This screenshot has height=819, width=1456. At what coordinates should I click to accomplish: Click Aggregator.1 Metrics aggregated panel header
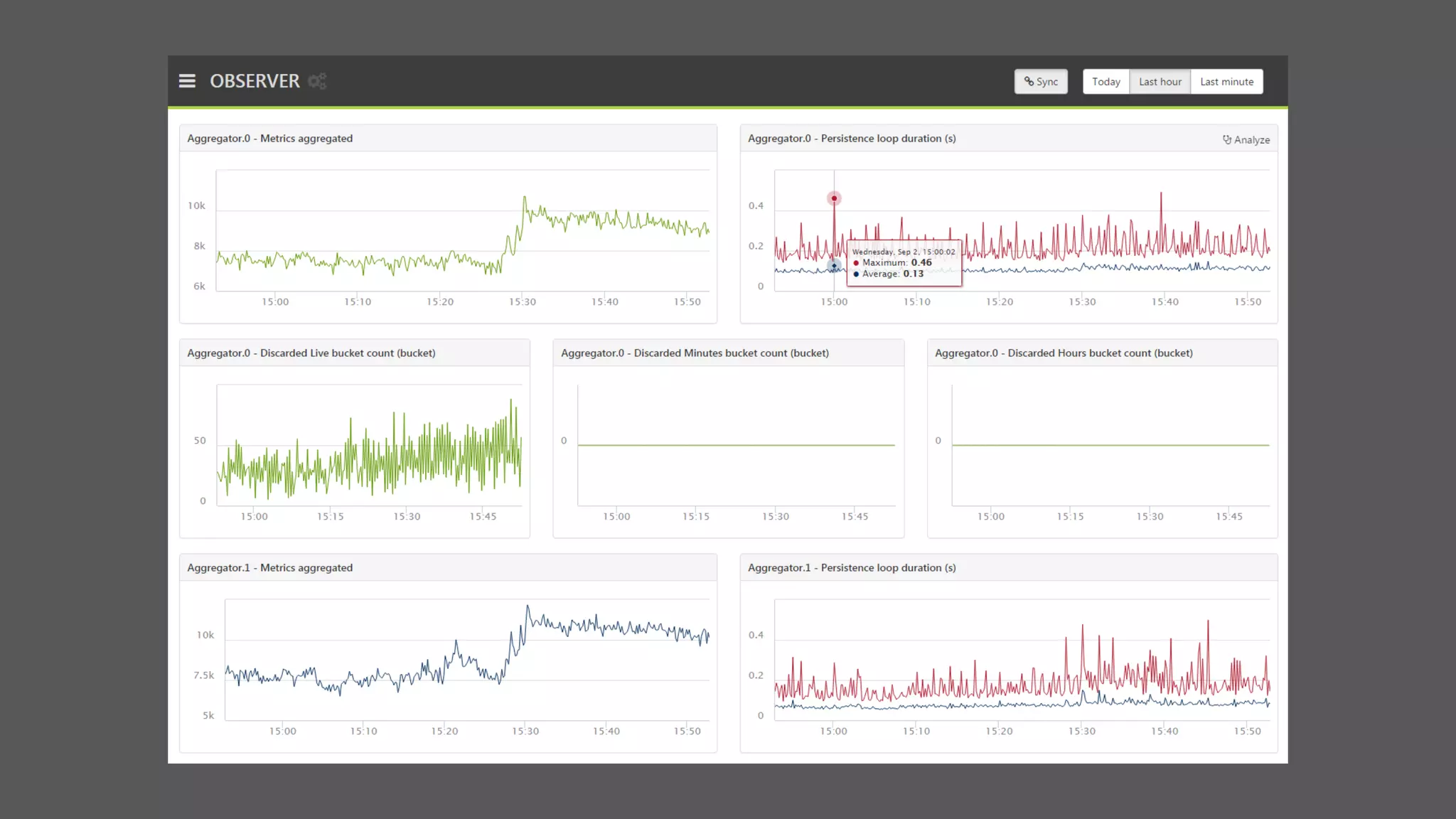[x=270, y=568]
